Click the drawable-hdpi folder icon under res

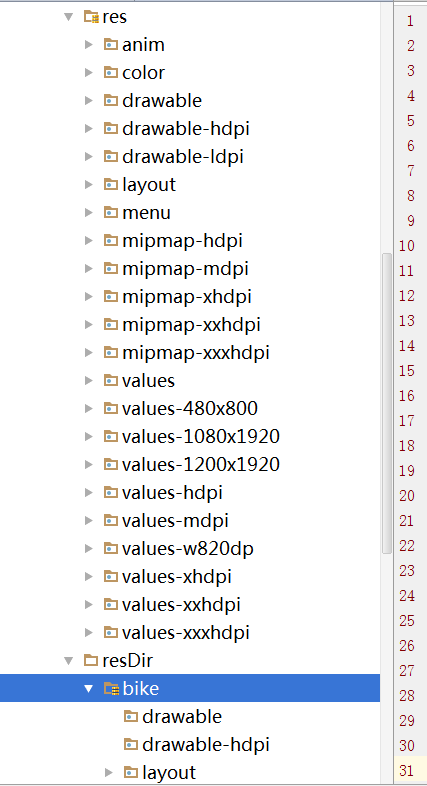pos(111,129)
